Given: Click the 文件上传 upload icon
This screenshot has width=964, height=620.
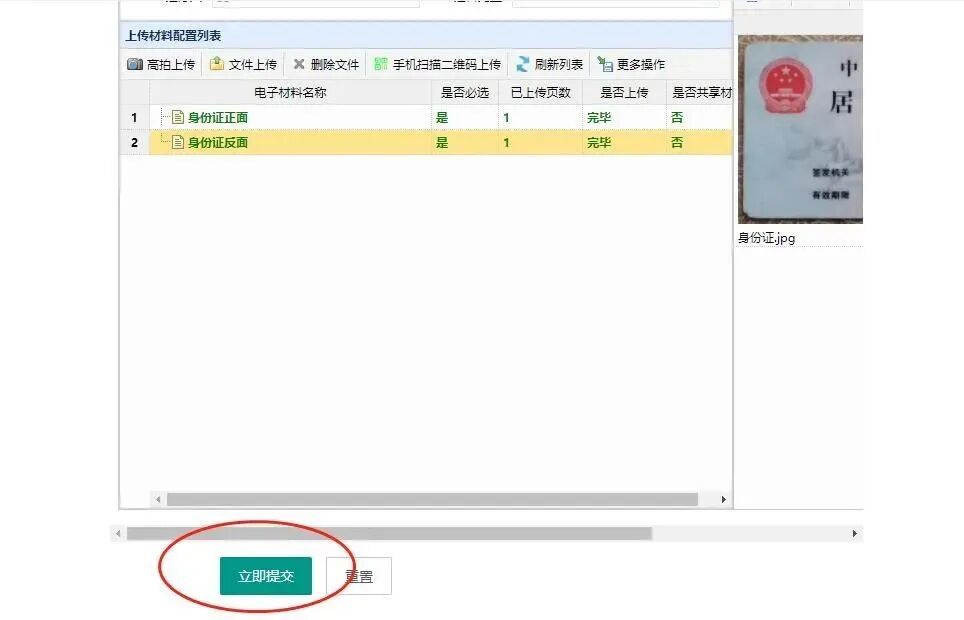Looking at the screenshot, I should pos(216,63).
